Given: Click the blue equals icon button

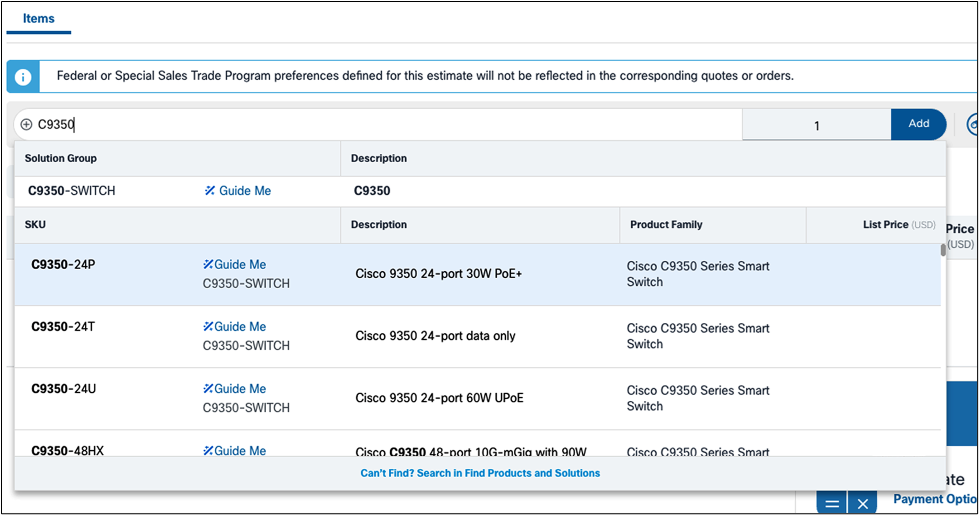Looking at the screenshot, I should [x=832, y=503].
